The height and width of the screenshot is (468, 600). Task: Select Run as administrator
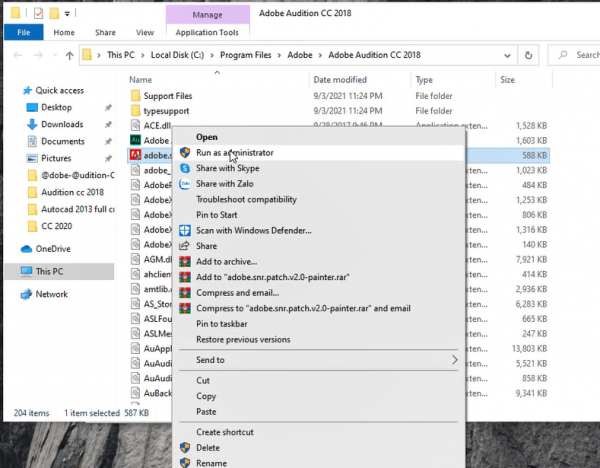(x=234, y=153)
